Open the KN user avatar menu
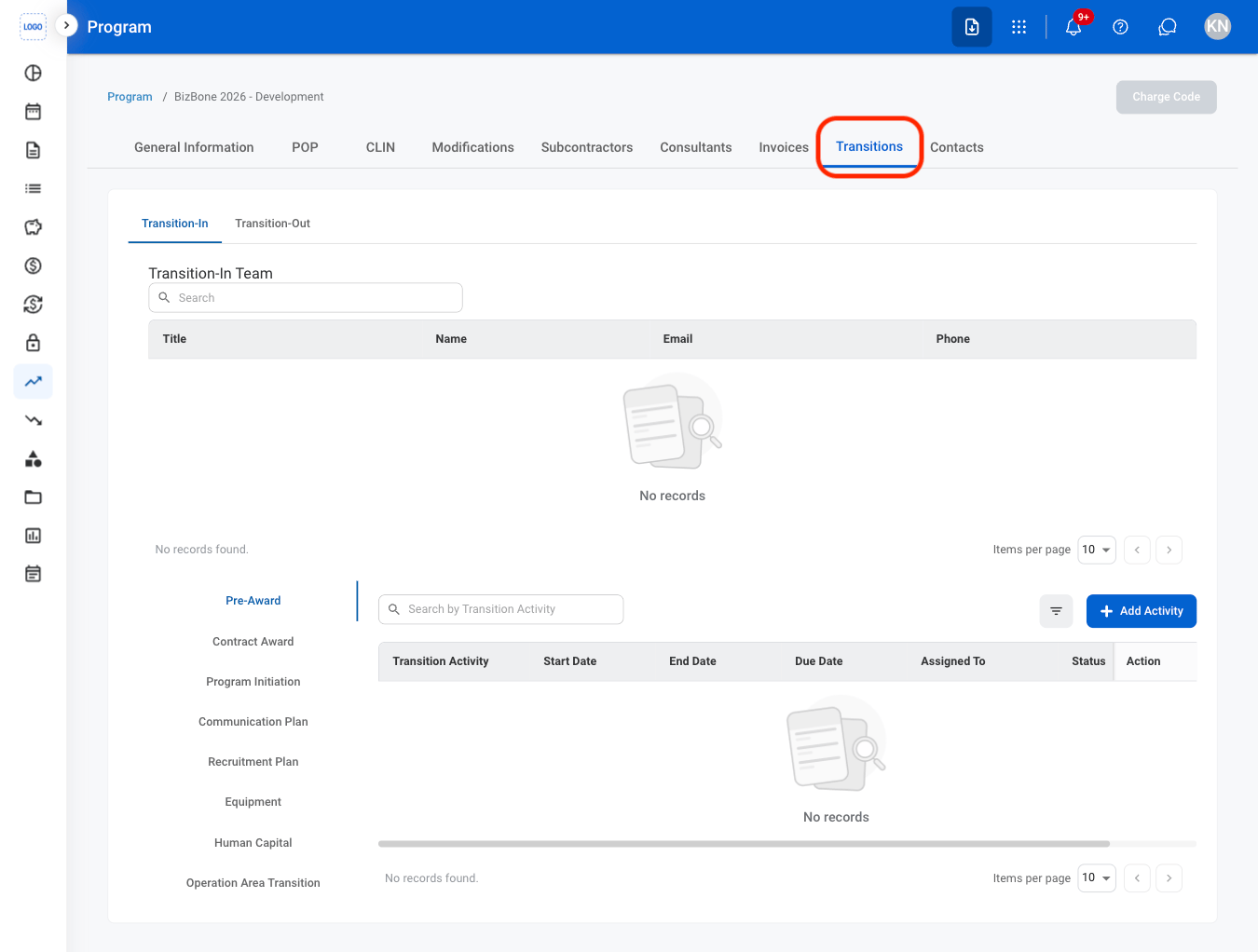The image size is (1258, 952). [1217, 26]
